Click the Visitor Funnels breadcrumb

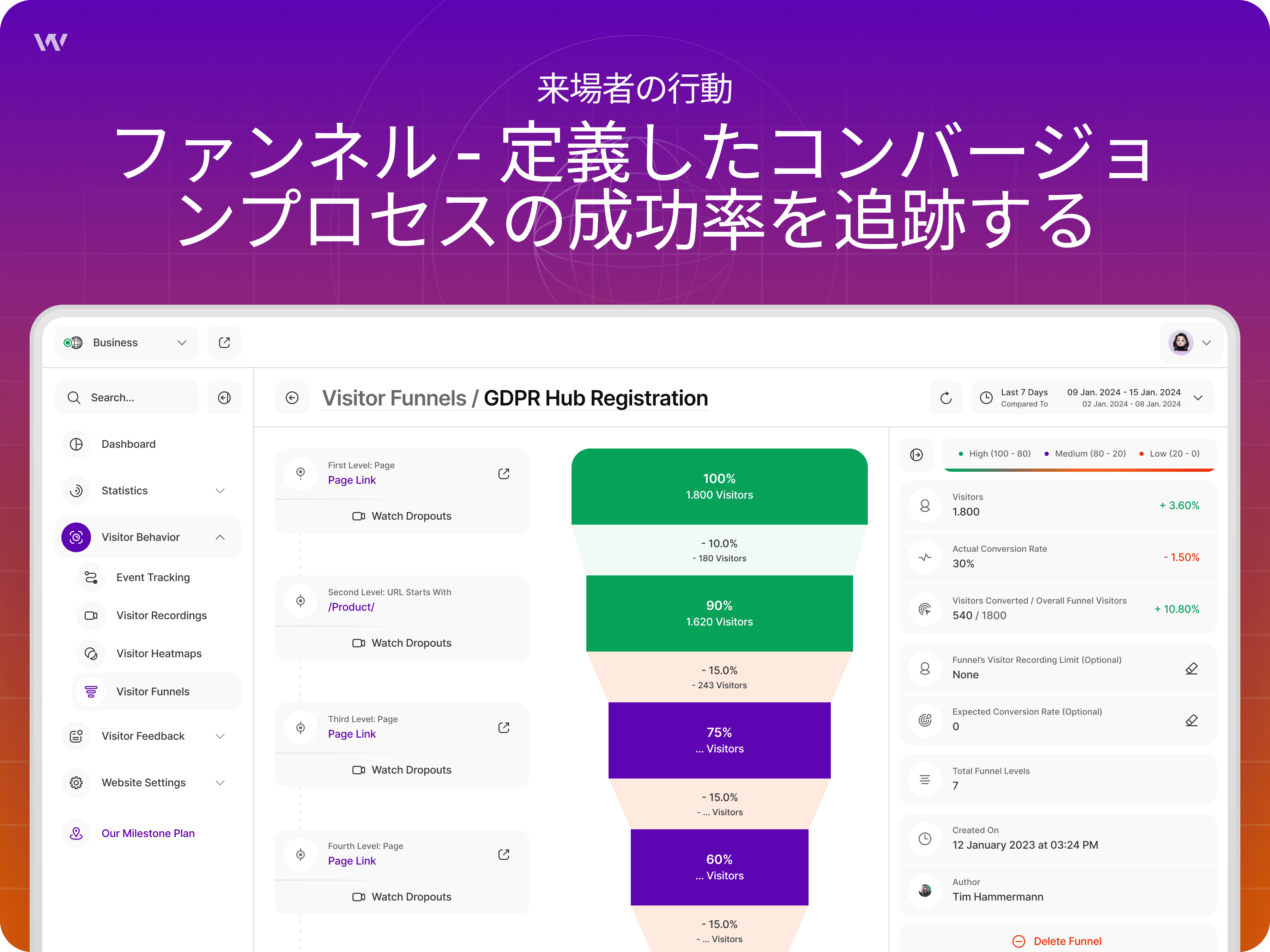(394, 398)
